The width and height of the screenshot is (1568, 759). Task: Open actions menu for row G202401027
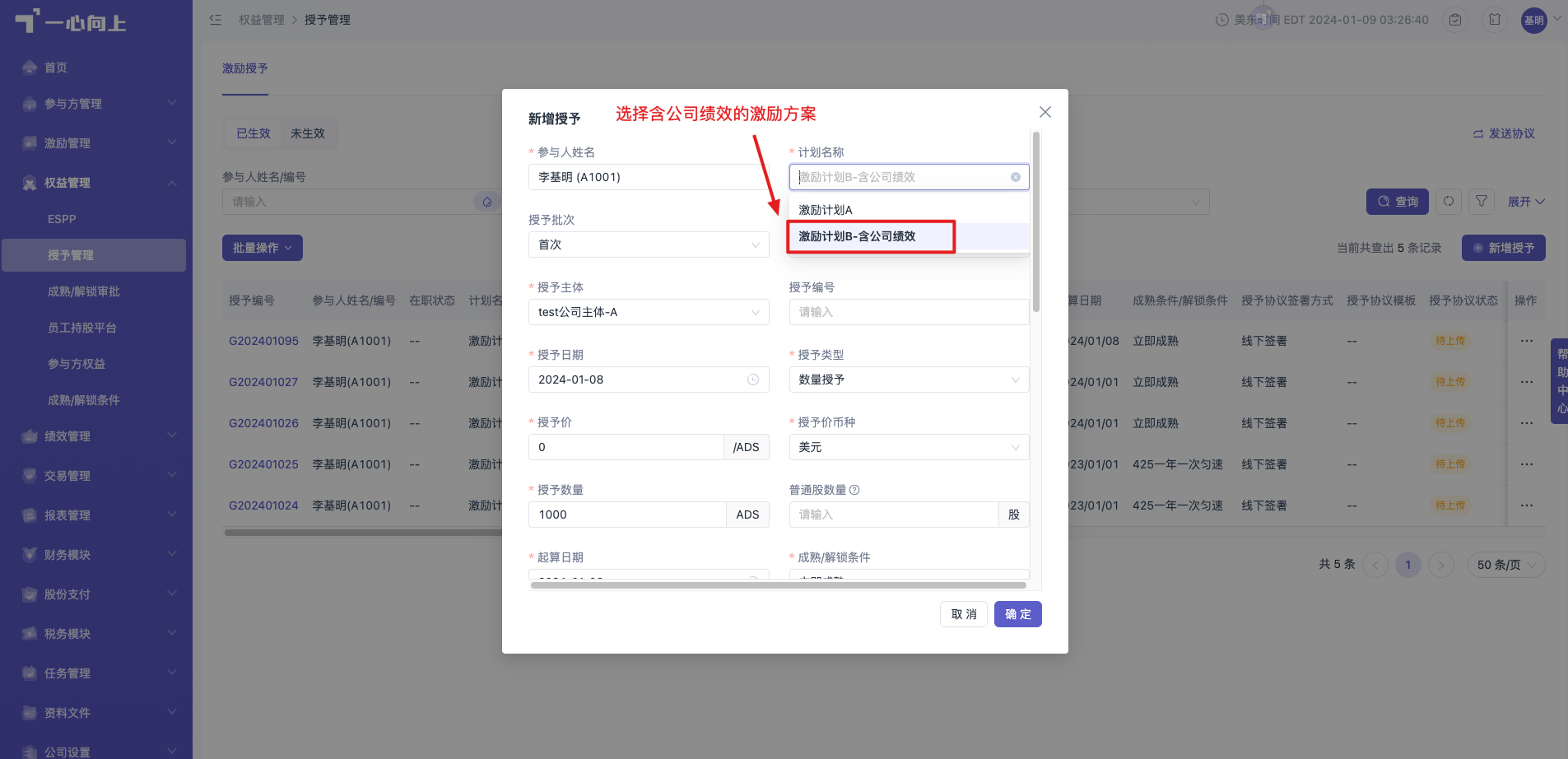(1527, 382)
